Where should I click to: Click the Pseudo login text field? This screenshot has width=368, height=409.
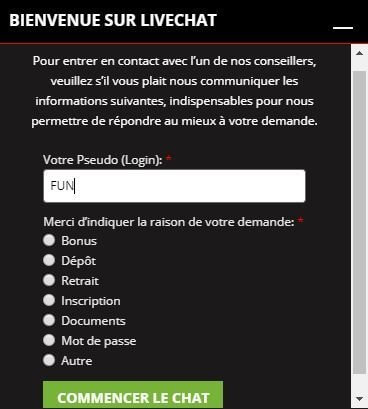click(174, 186)
